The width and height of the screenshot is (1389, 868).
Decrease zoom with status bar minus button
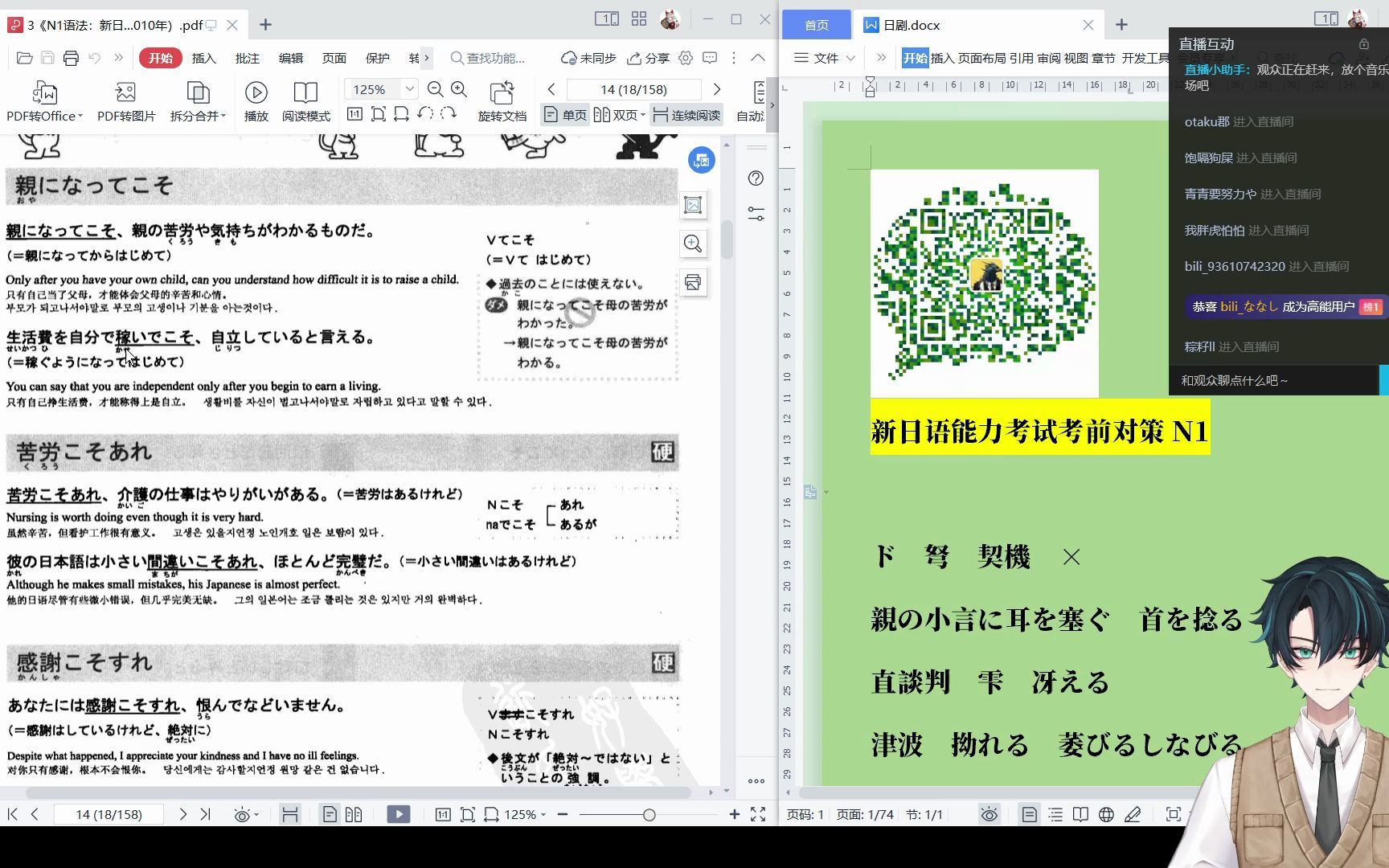pyautogui.click(x=563, y=815)
